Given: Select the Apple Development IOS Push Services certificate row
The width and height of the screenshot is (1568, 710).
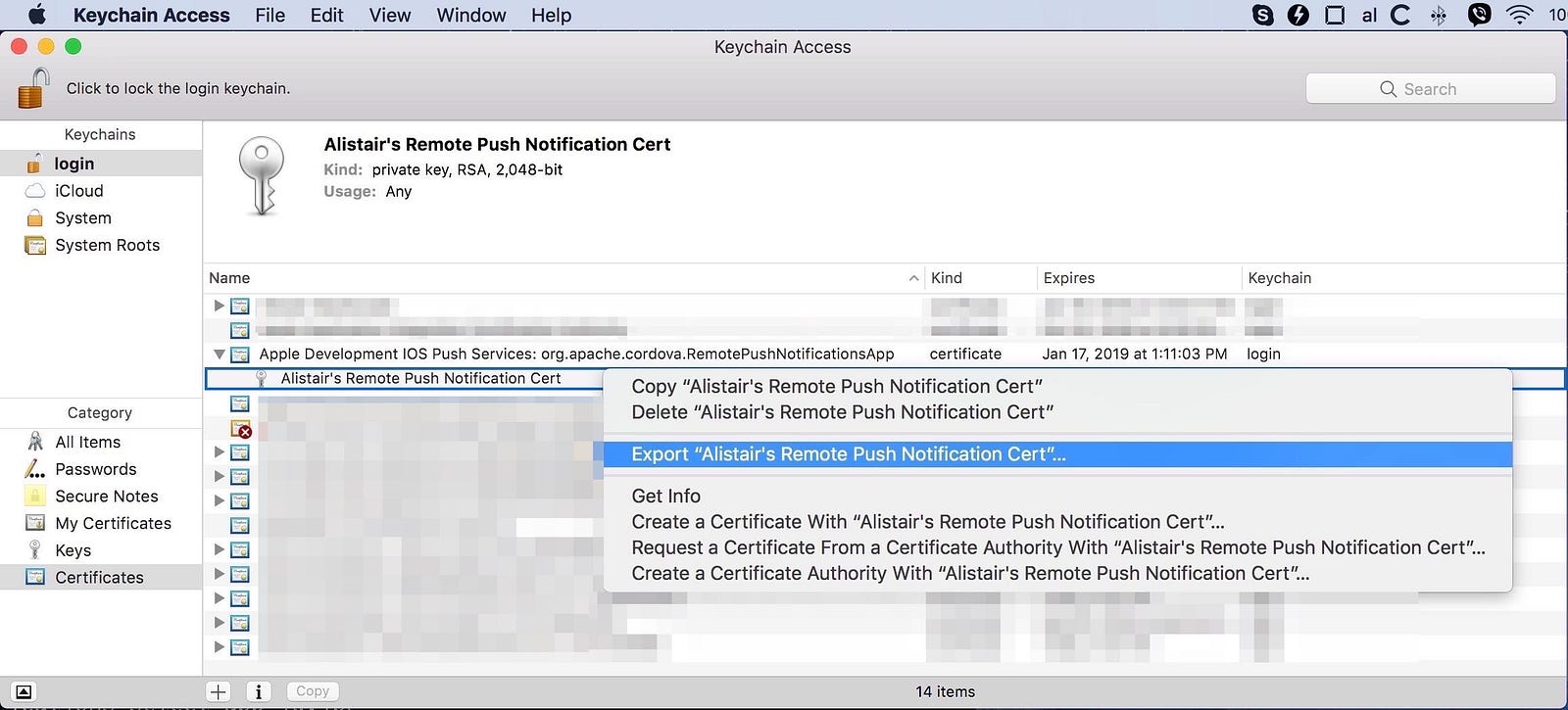Looking at the screenshot, I should 885,355.
